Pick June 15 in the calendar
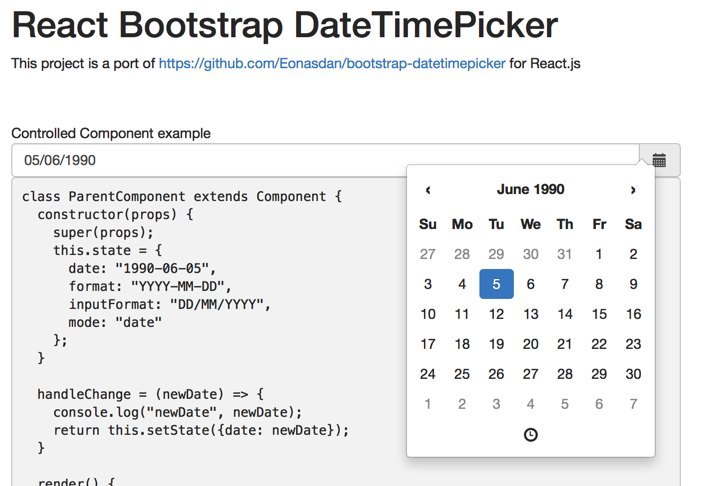Image resolution: width=710 pixels, height=486 pixels. point(599,314)
